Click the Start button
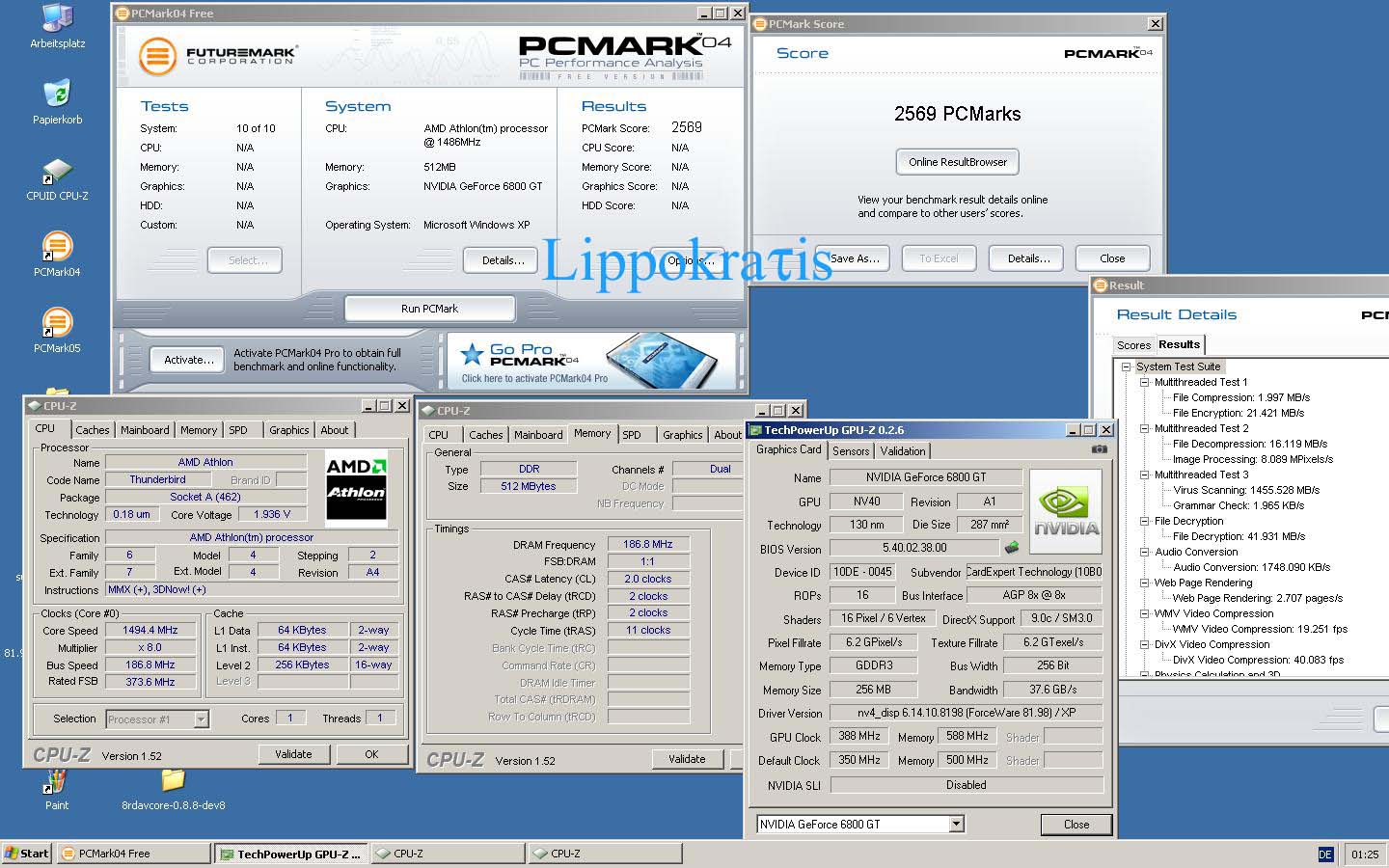 click(x=27, y=854)
